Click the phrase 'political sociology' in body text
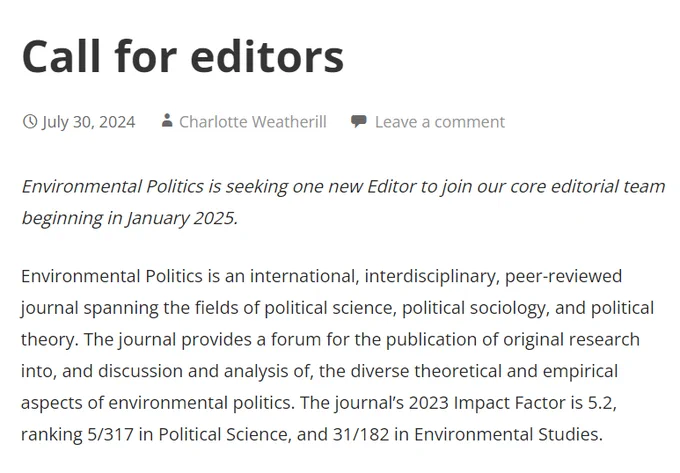This screenshot has width=680, height=473. tap(473, 308)
